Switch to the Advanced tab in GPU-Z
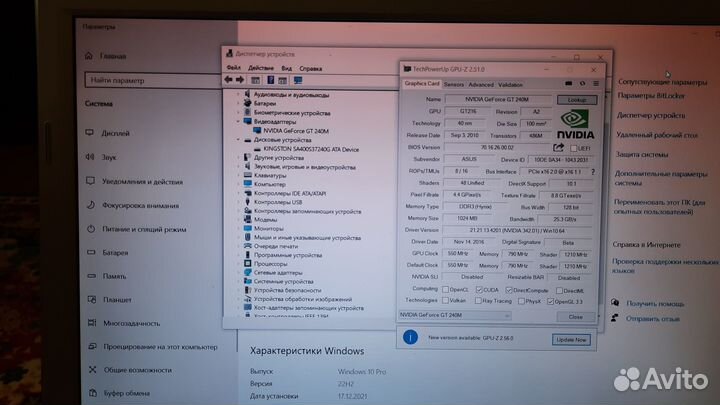 click(481, 84)
